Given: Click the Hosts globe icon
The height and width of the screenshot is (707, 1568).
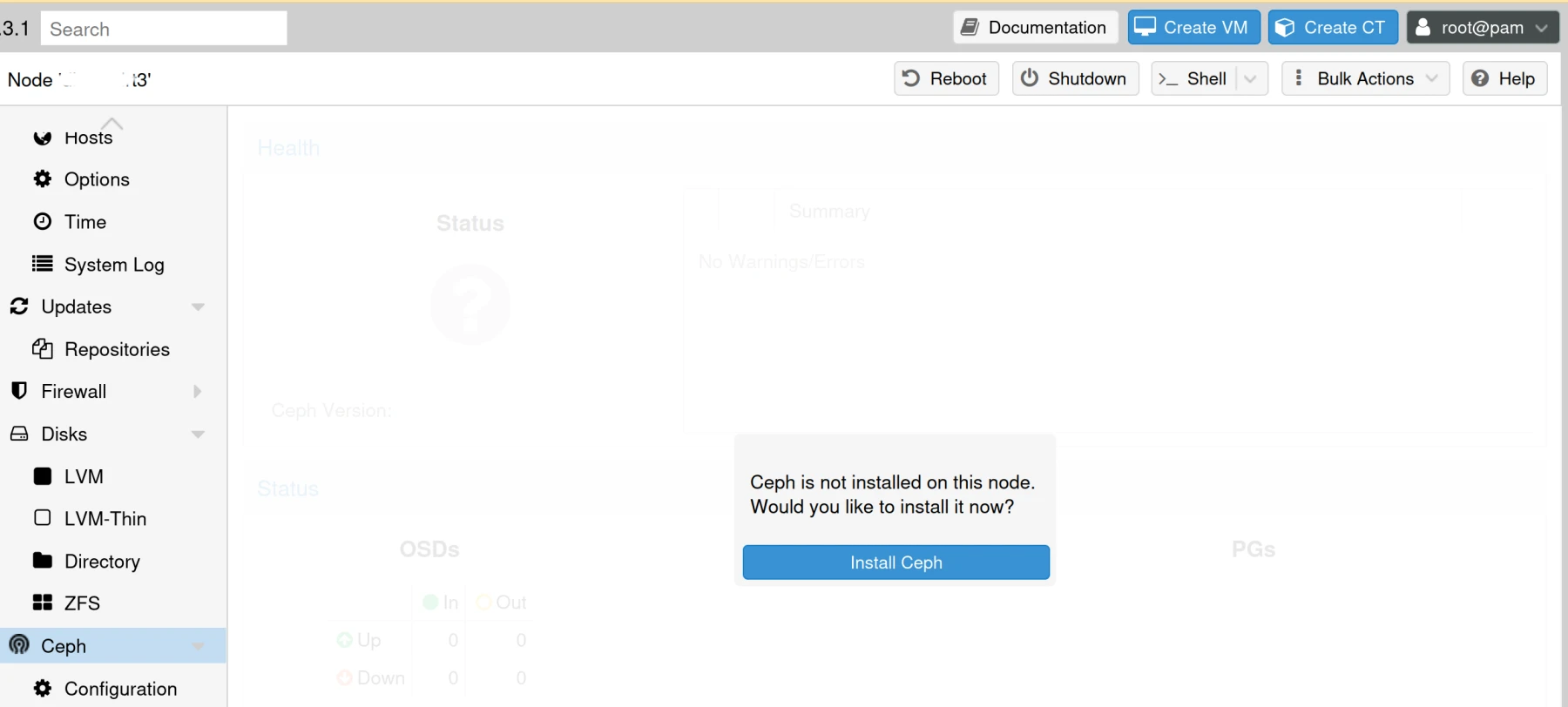Looking at the screenshot, I should click(42, 138).
